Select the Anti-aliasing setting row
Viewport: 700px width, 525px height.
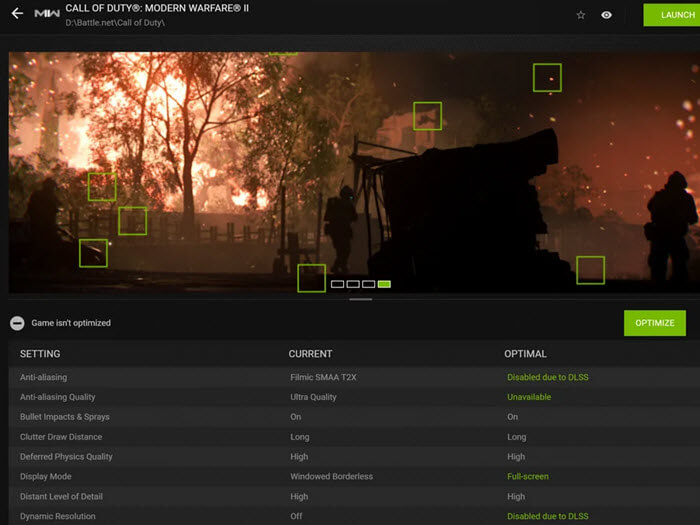[354, 377]
